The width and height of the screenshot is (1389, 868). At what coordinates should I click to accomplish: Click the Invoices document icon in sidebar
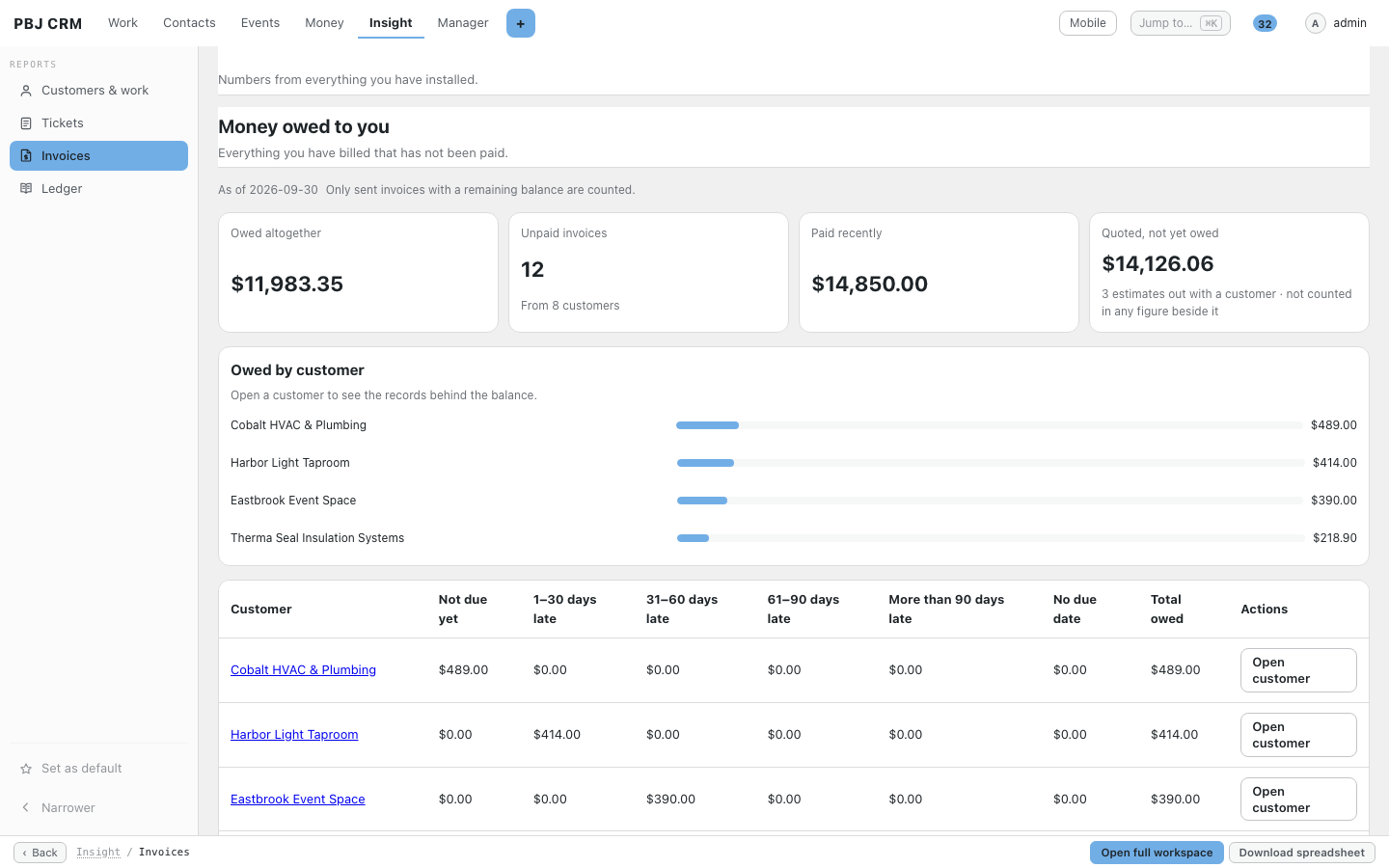[x=26, y=156]
